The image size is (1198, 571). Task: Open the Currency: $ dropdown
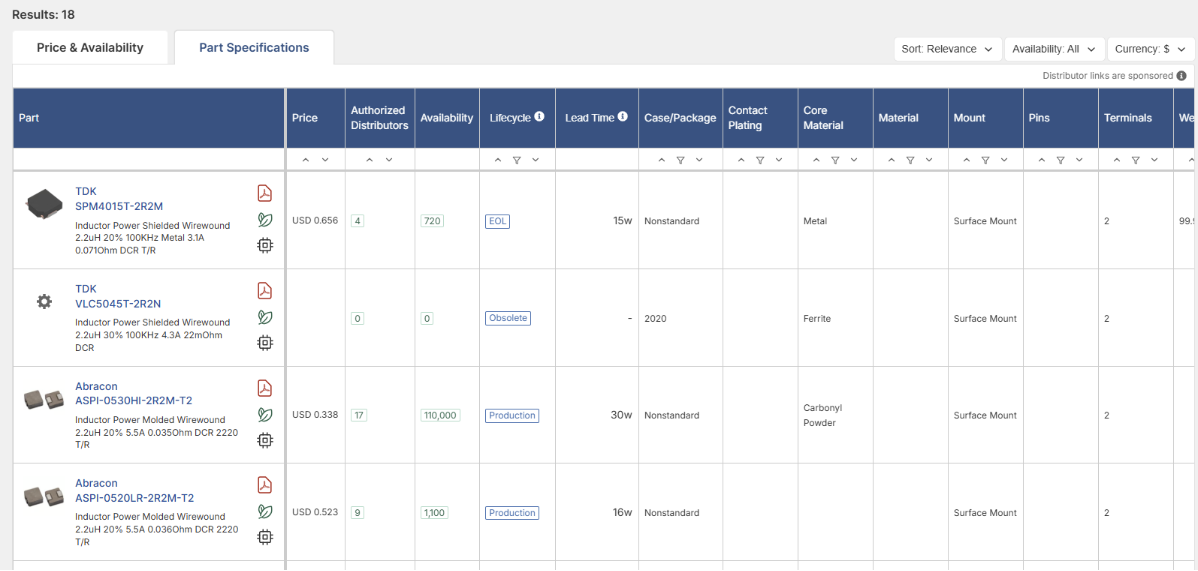[1151, 49]
